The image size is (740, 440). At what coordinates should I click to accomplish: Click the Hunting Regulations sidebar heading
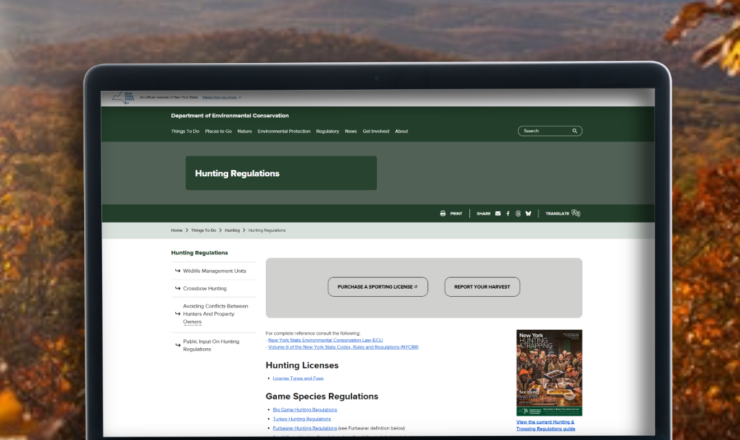pyautogui.click(x=199, y=253)
